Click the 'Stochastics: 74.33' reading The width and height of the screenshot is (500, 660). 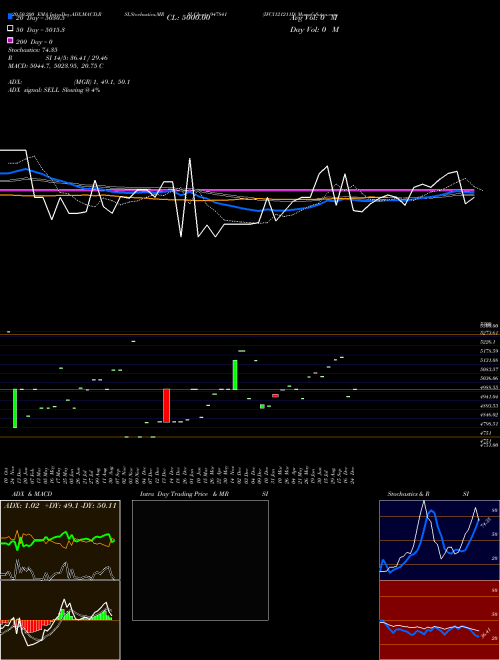33,50
